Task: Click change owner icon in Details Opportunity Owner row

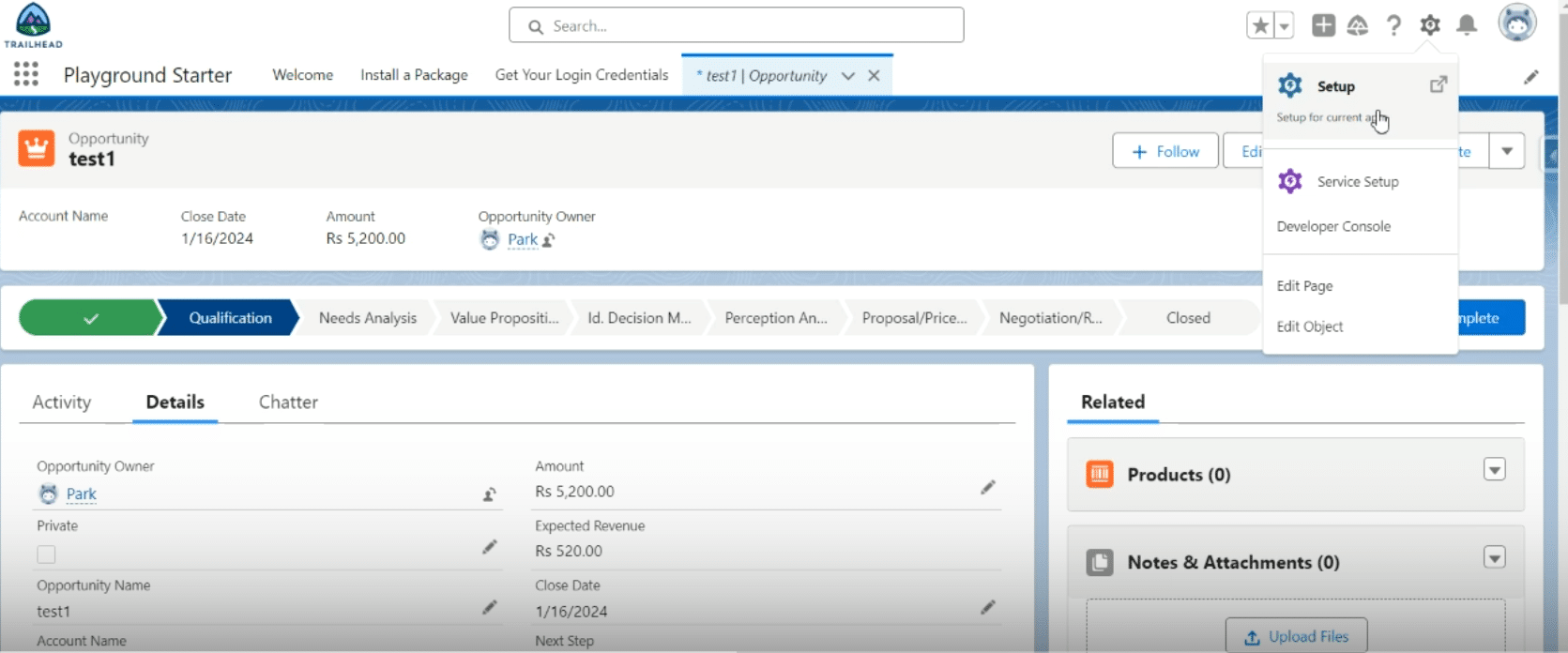Action: tap(490, 494)
